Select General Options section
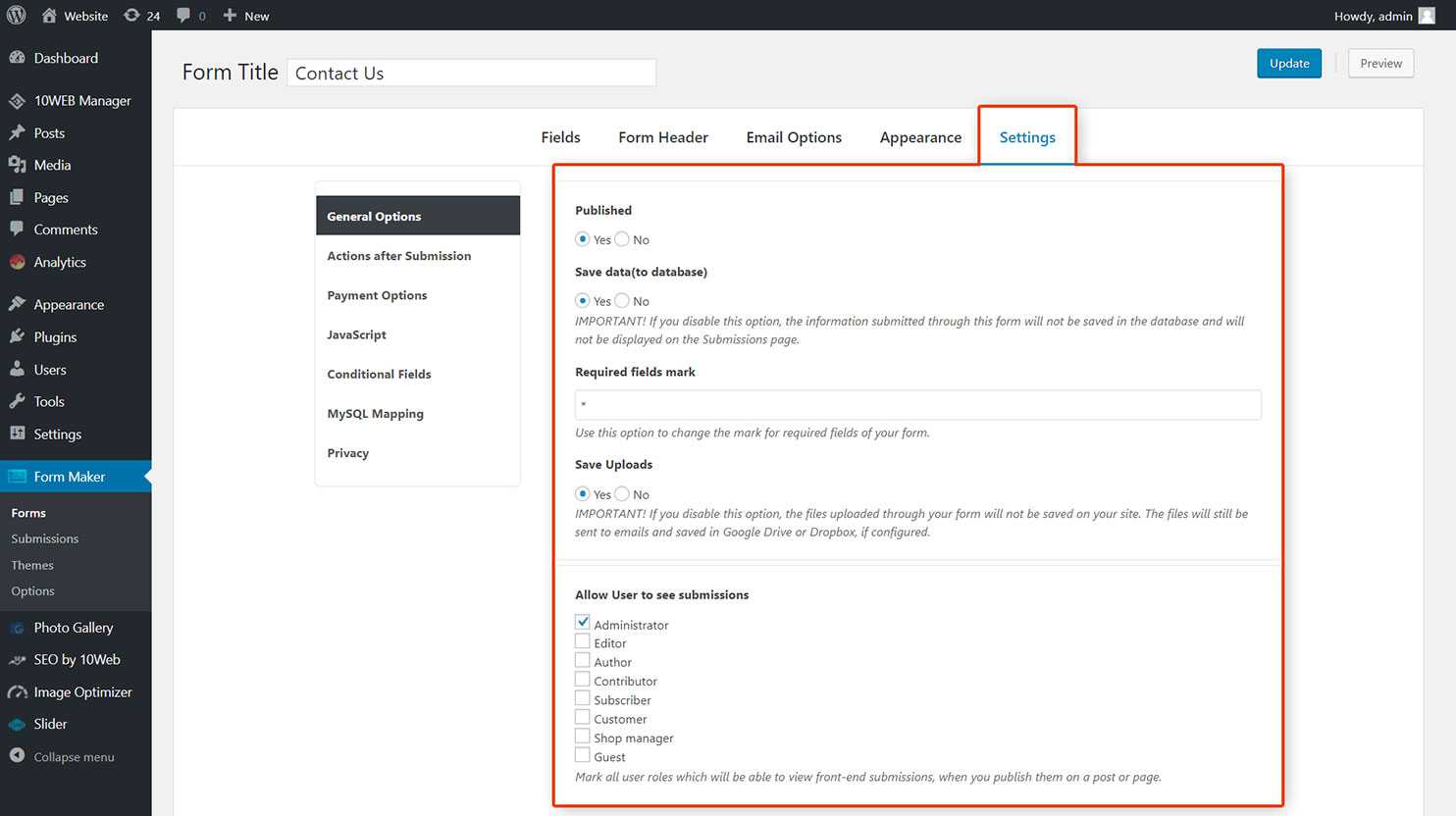Screen dimensions: 1456x816 coord(418,216)
